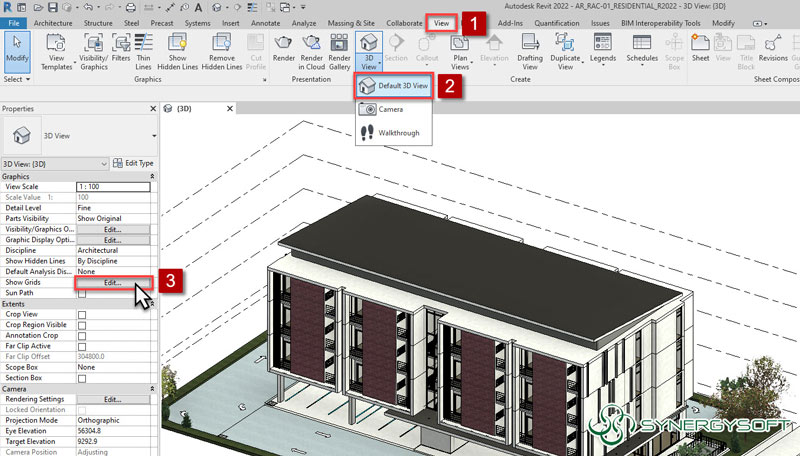Collapse the Graphics properties group
This screenshot has height=456, width=800.
152,176
